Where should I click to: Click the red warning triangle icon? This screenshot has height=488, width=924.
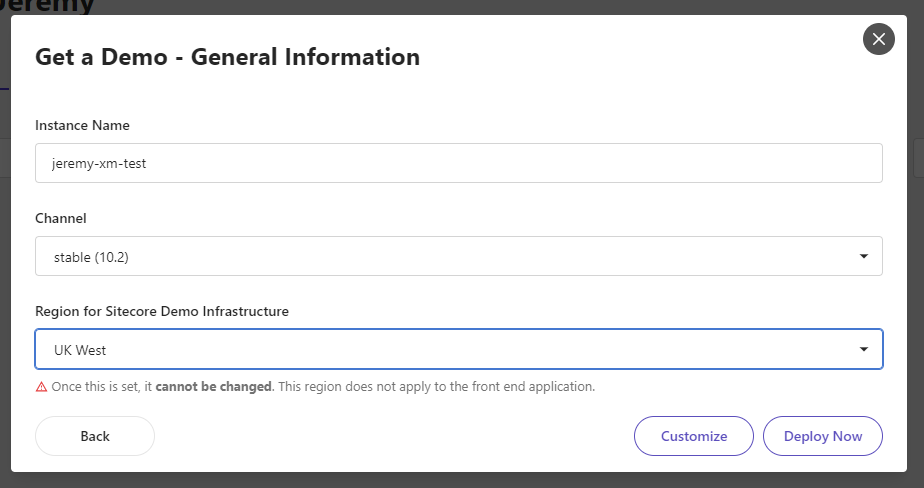coord(41,387)
